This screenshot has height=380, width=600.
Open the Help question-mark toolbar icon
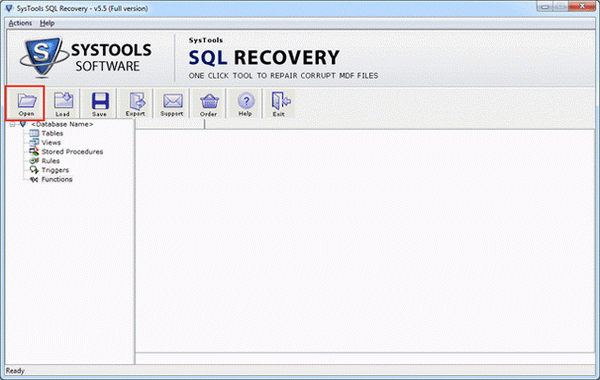[x=245, y=103]
